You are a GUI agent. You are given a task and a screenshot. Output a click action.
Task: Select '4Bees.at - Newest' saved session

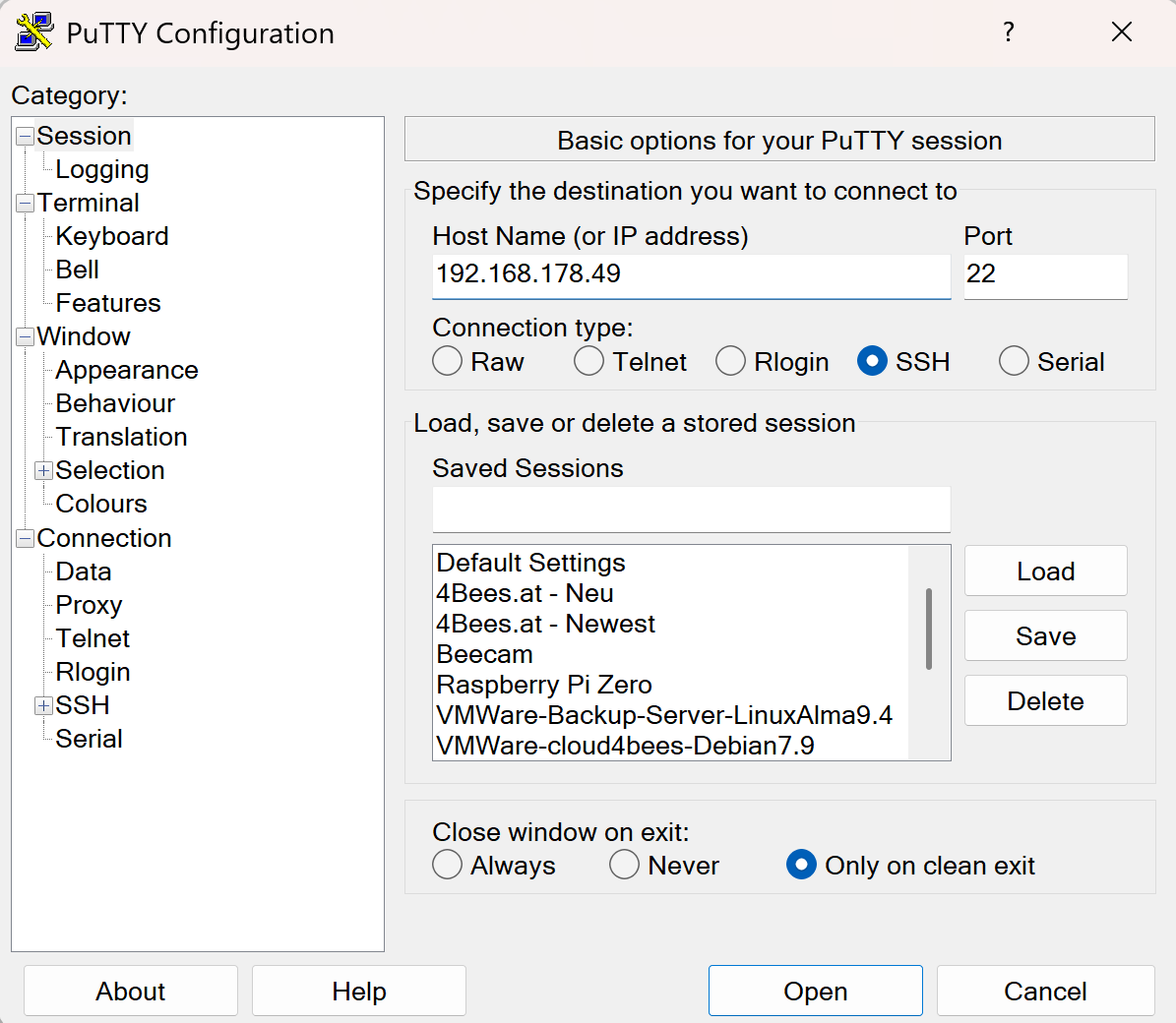[x=670, y=624]
